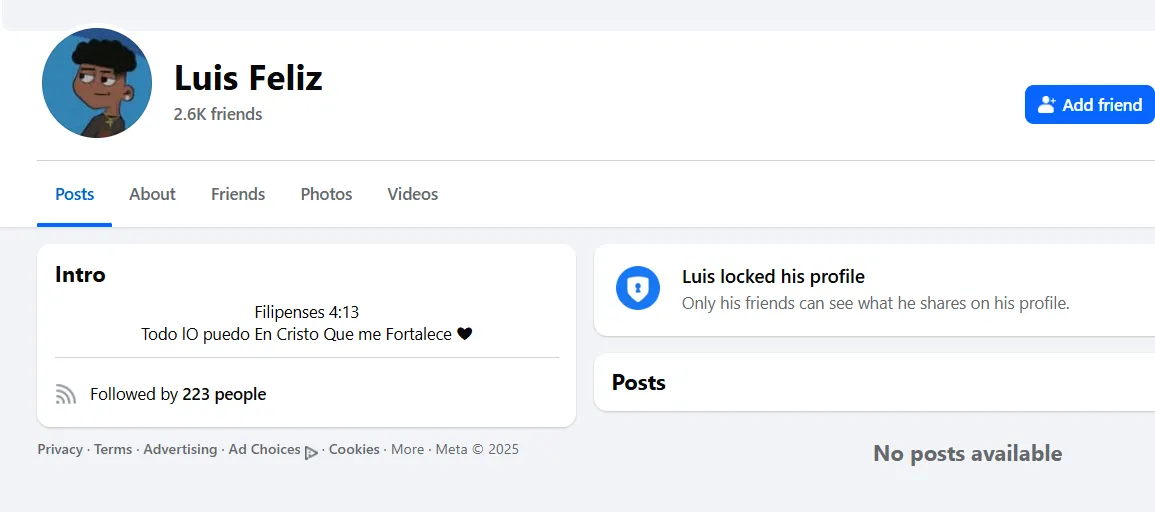1155x512 pixels.
Task: Click the Luis Feliz profile name
Action: tap(248, 77)
